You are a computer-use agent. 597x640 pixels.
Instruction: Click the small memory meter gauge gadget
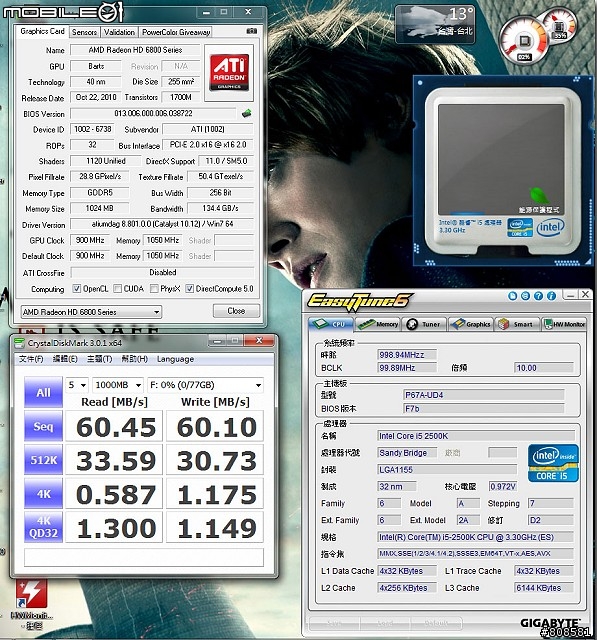pos(559,25)
